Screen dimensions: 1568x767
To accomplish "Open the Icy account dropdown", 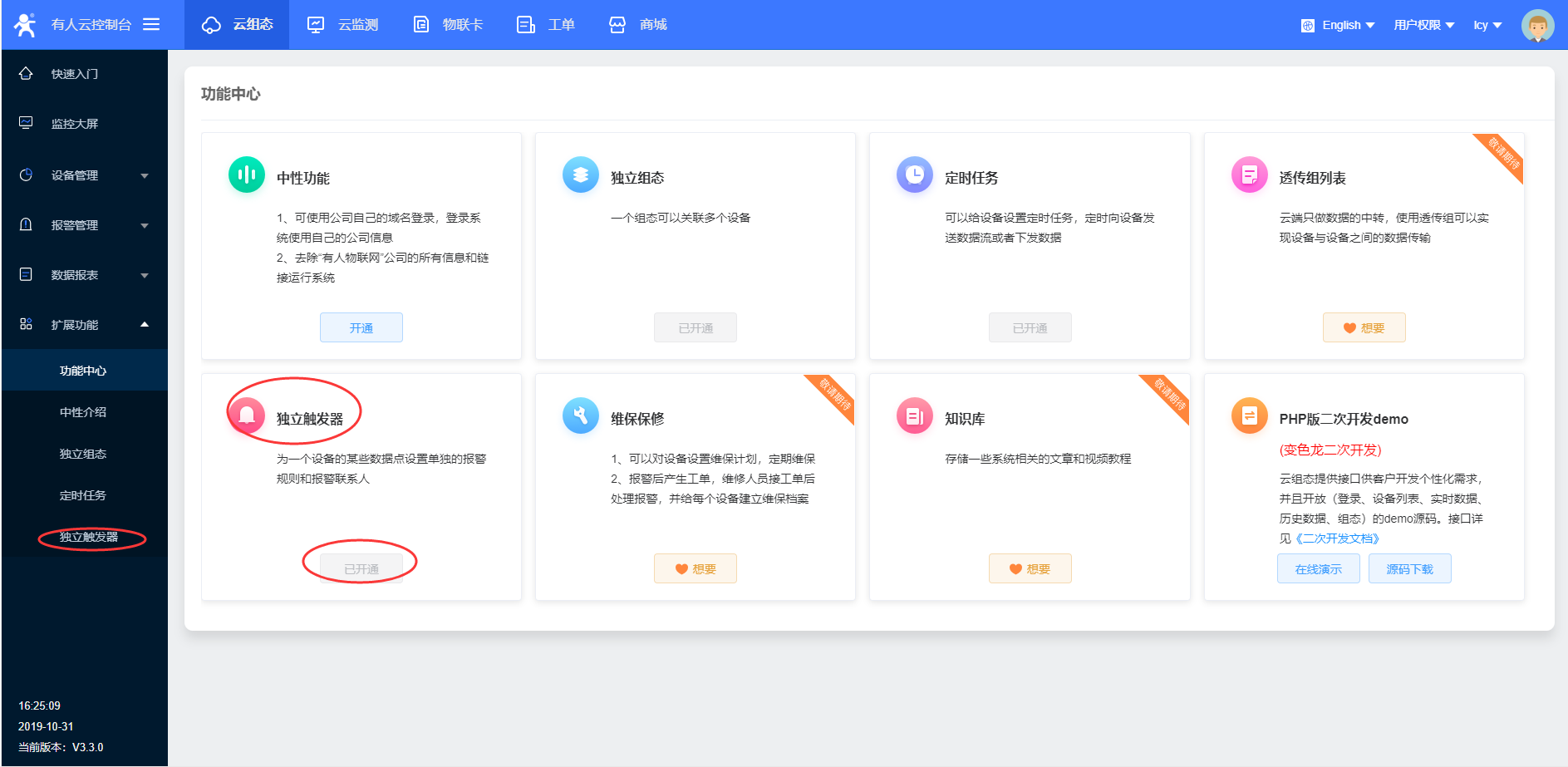I will 1487,26.
